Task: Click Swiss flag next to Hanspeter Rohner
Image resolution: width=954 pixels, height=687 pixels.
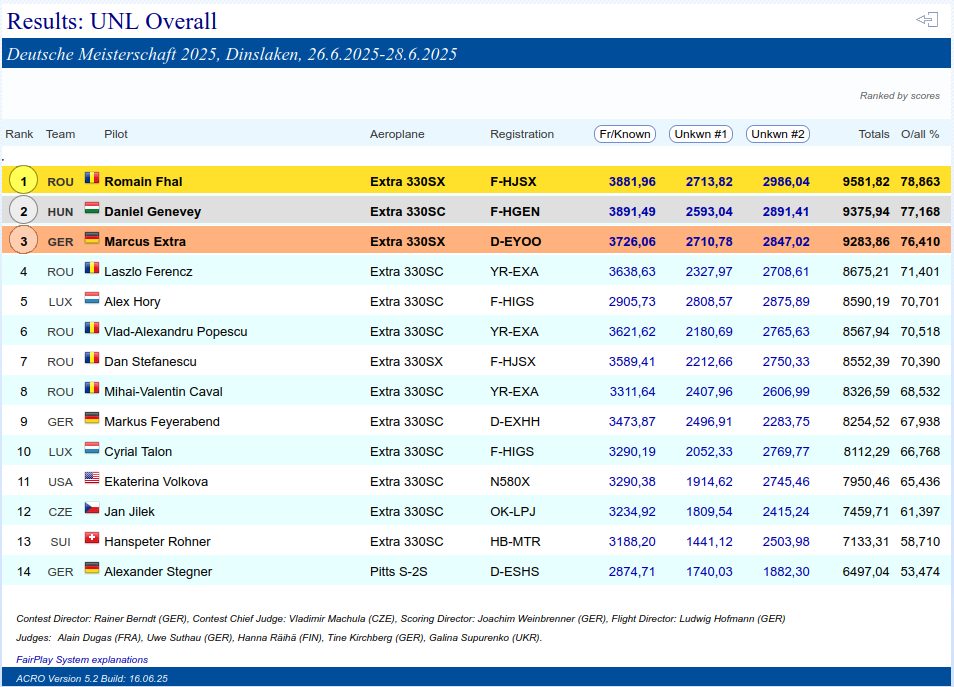Action: (92, 538)
